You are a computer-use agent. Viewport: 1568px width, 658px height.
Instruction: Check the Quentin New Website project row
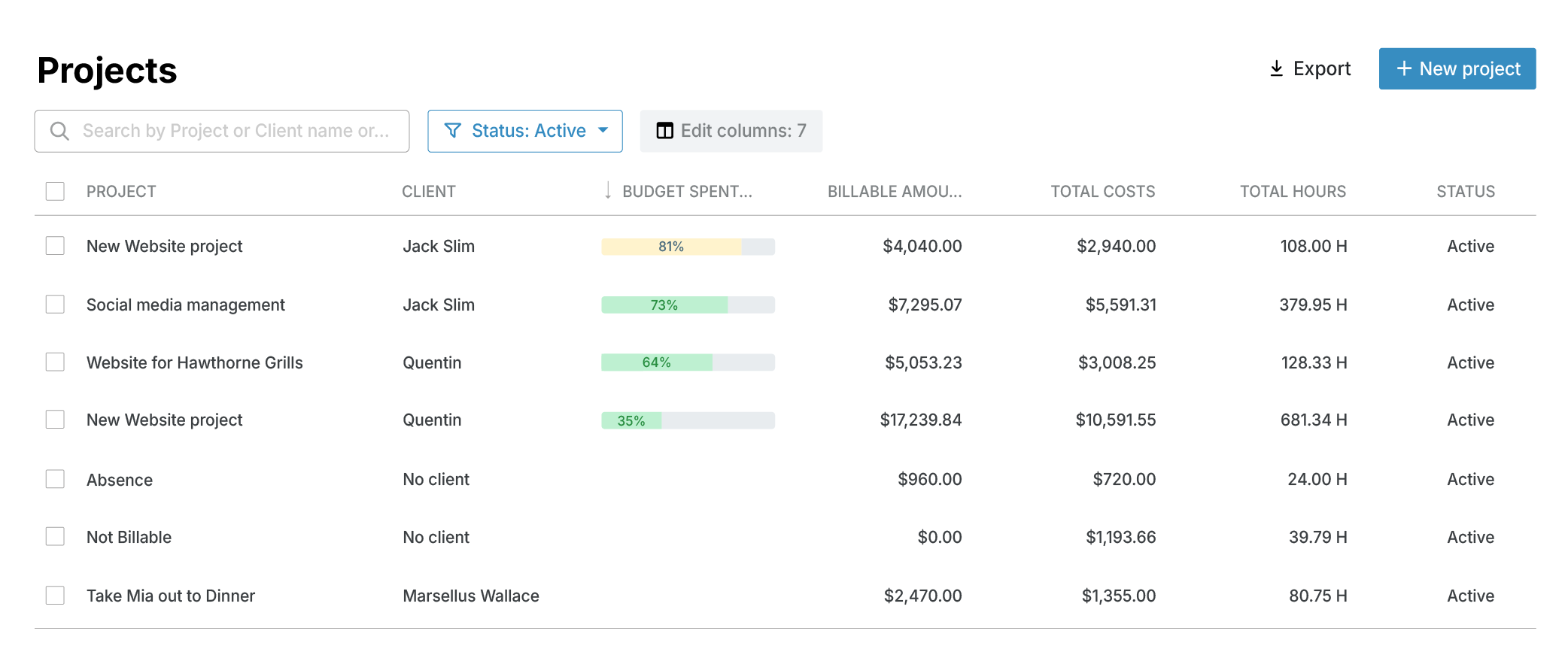pos(55,420)
